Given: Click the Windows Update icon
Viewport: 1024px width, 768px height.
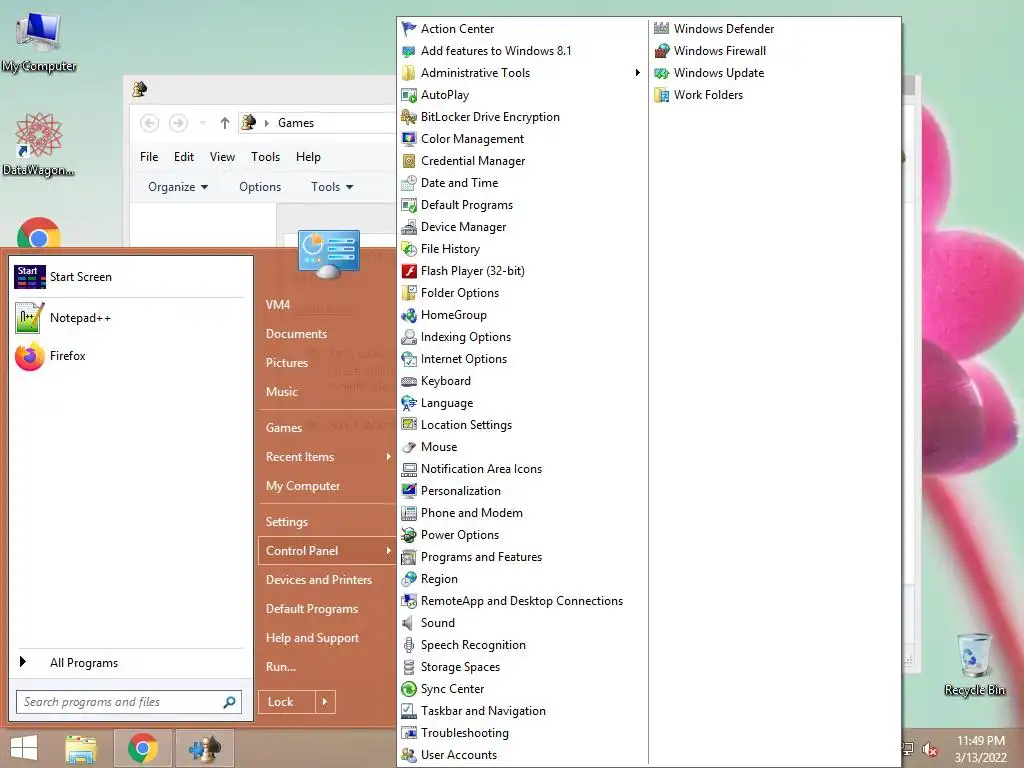Looking at the screenshot, I should (662, 72).
